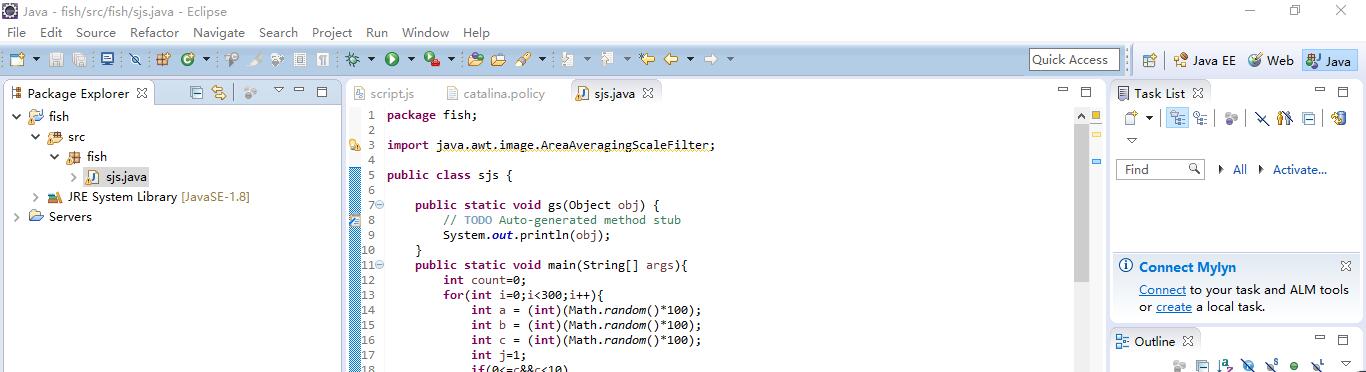Viewport: 1366px width, 372px height.
Task: Click the Save (floppy disk) icon
Action: tap(56, 60)
